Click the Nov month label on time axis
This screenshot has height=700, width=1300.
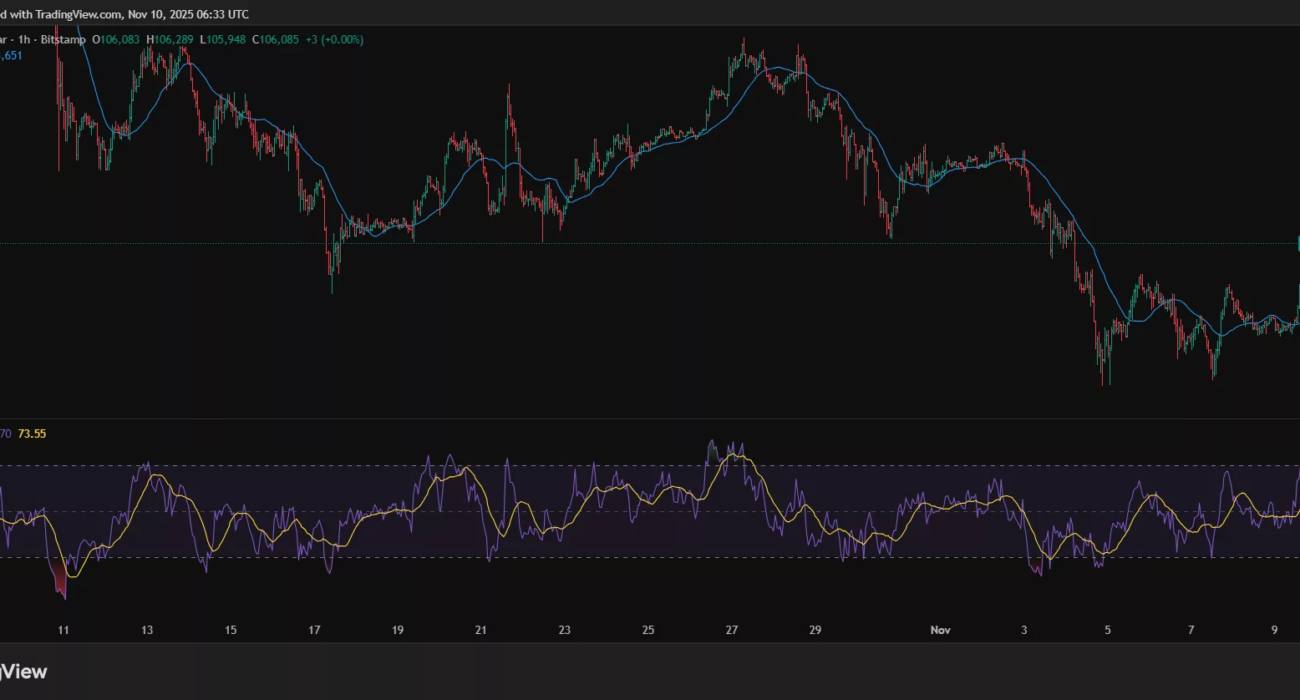coord(939,630)
